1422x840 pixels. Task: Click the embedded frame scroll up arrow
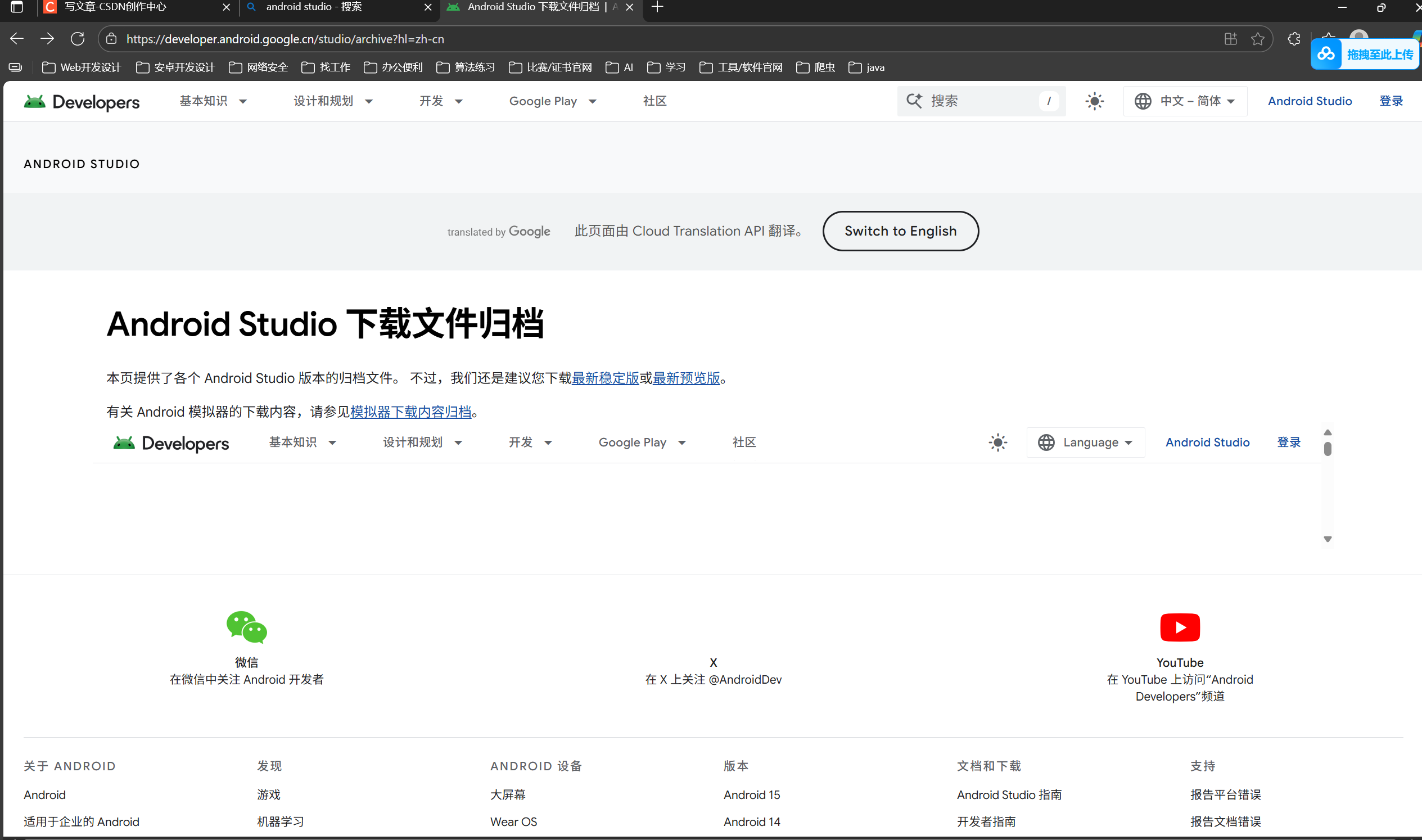tap(1328, 432)
